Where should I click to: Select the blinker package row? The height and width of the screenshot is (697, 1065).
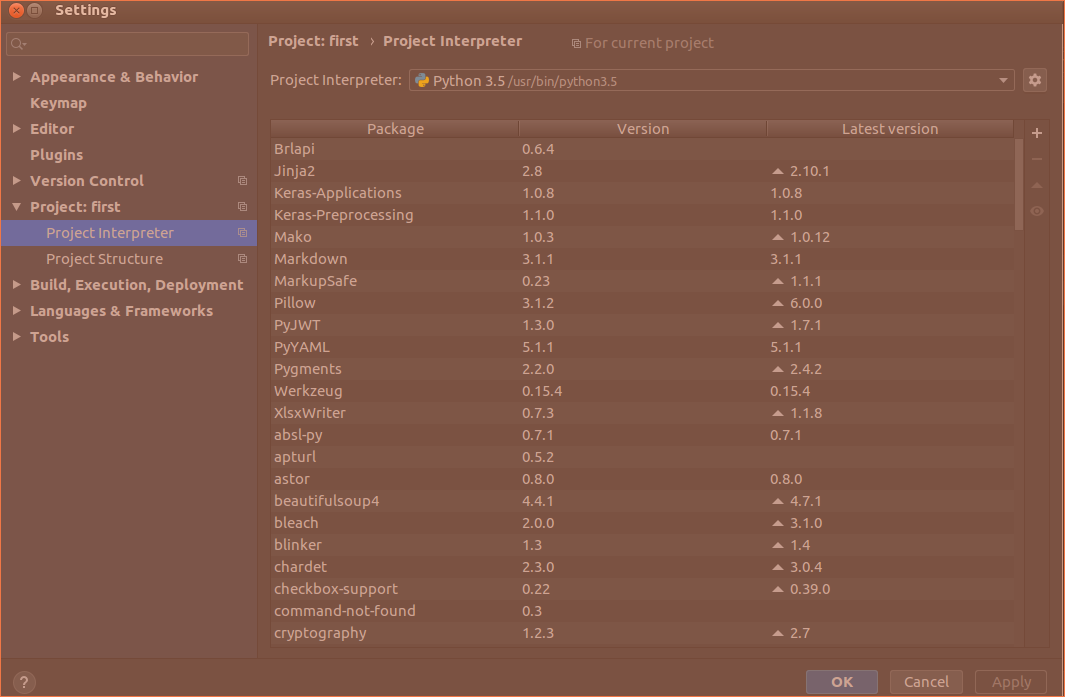point(643,545)
